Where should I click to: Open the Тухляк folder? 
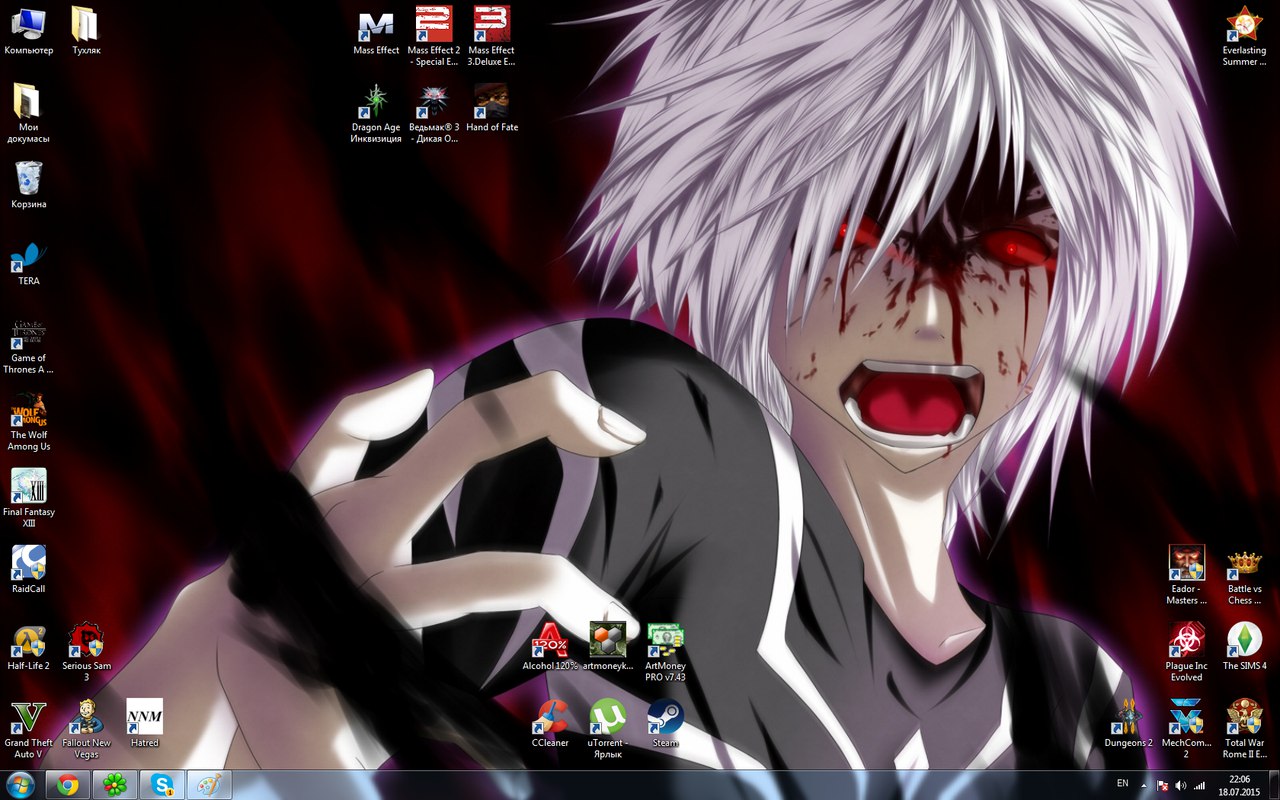[x=86, y=30]
